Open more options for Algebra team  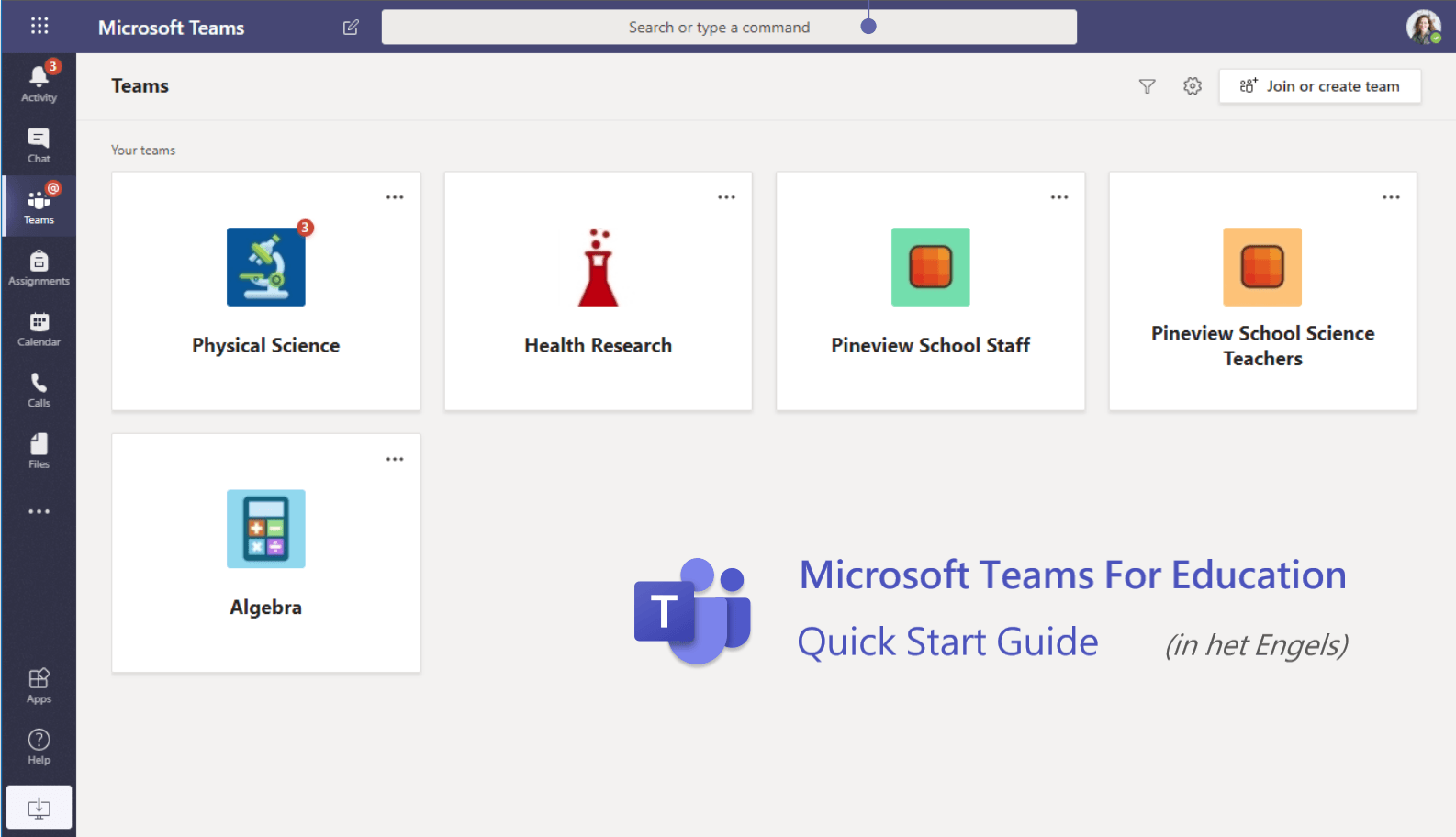click(x=395, y=459)
